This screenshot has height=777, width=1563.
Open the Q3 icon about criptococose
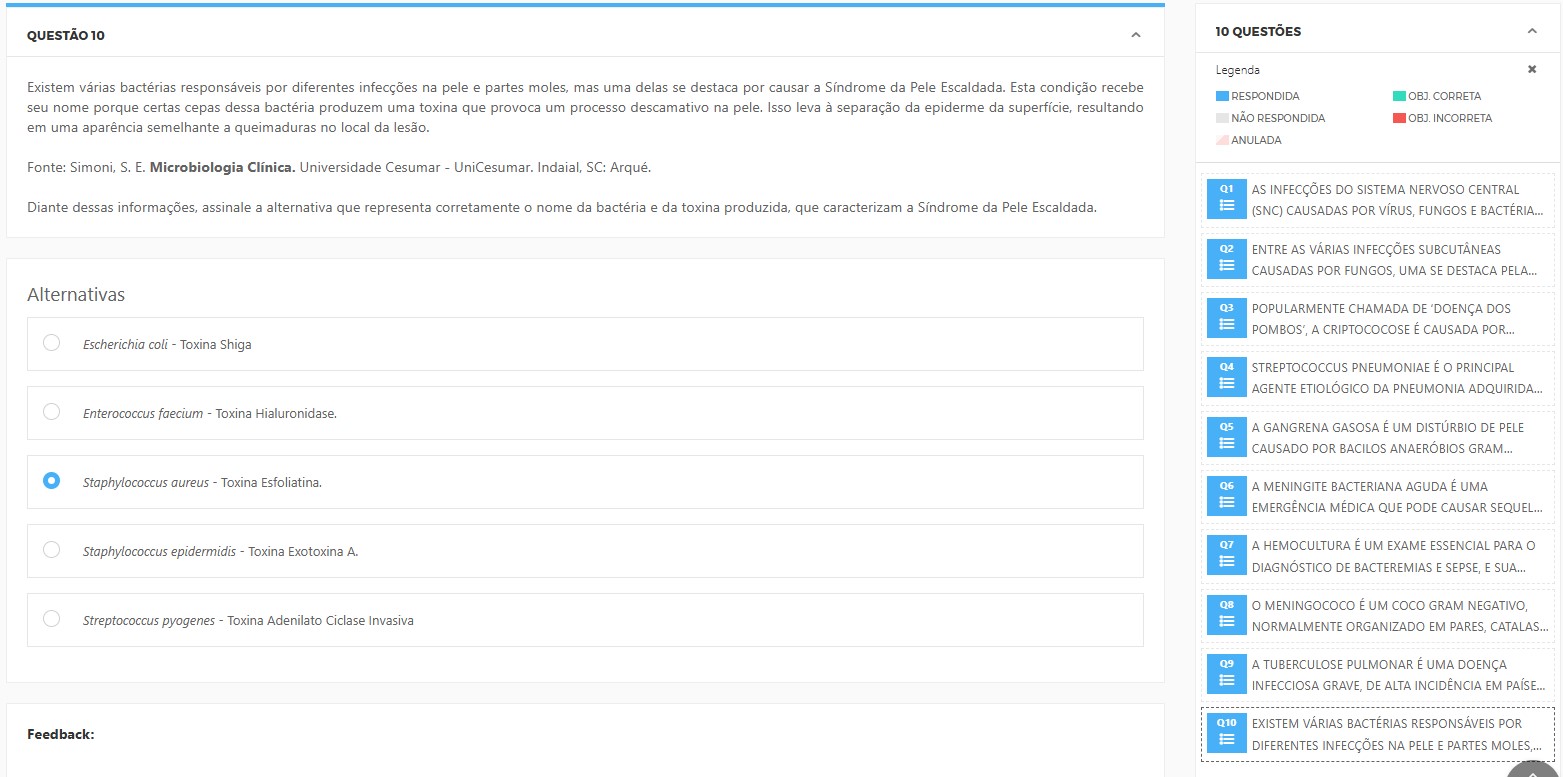coord(1226,319)
